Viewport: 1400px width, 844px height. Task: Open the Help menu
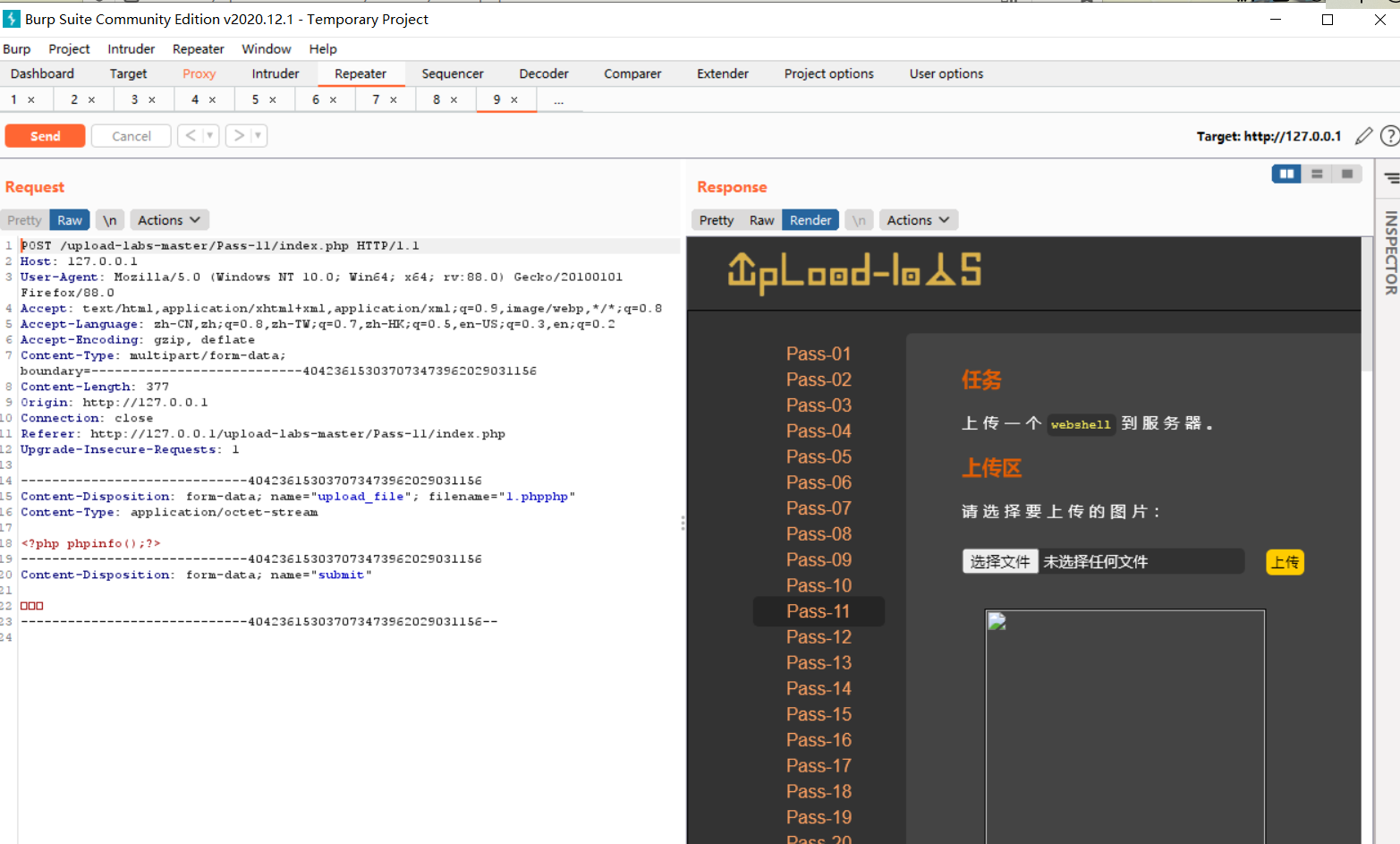coord(323,49)
